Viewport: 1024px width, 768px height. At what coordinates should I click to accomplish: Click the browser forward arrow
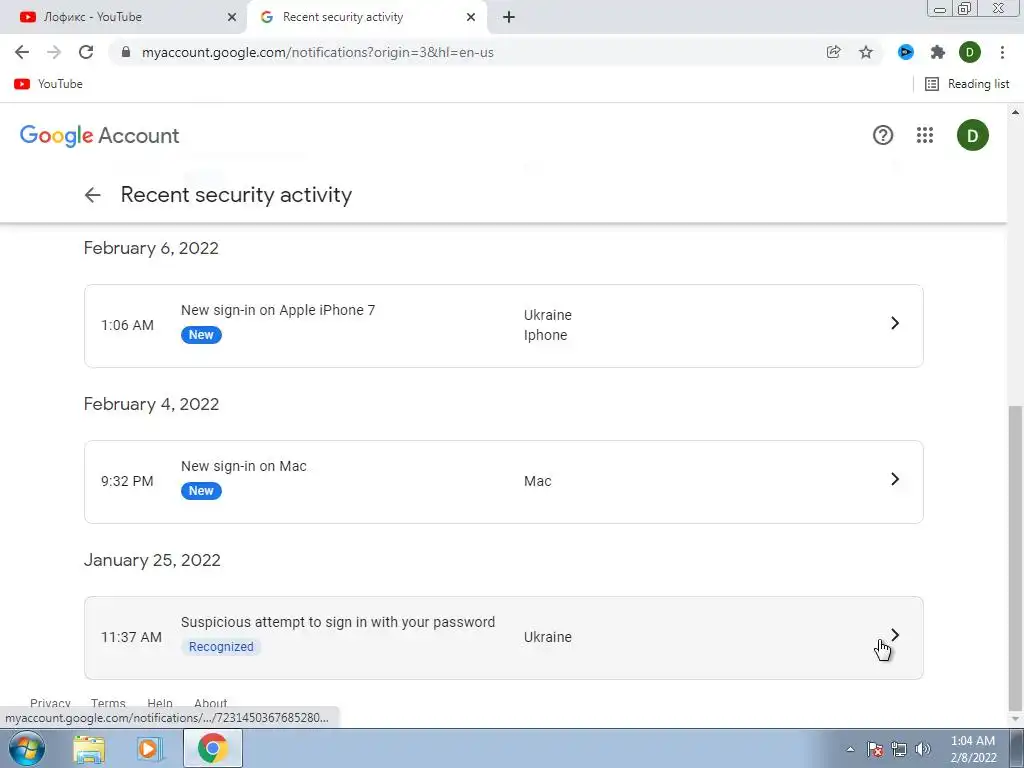(54, 52)
